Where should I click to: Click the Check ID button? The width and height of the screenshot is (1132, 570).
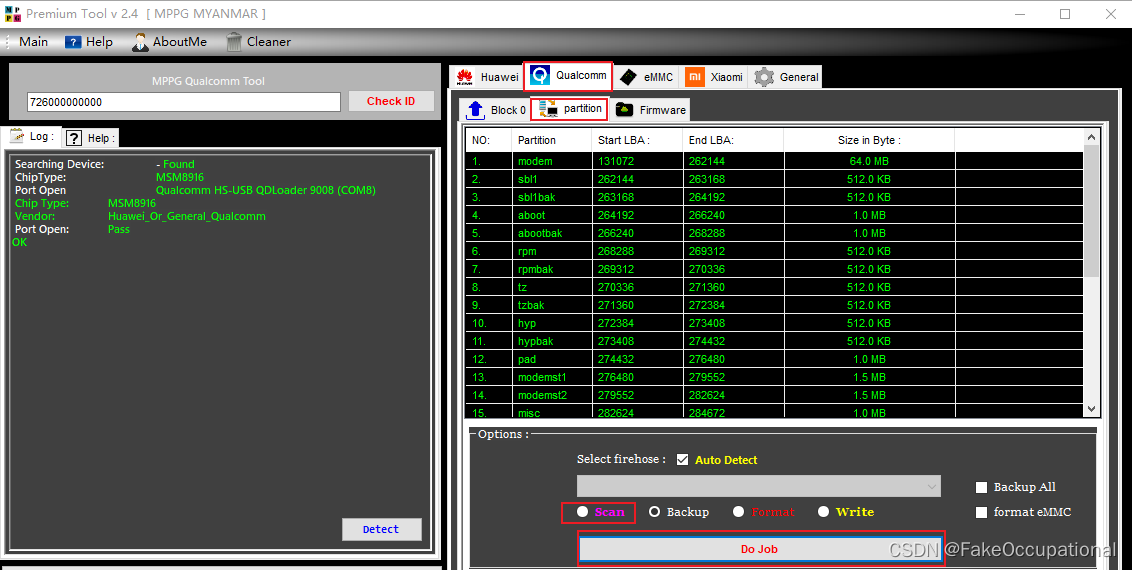[x=391, y=101]
